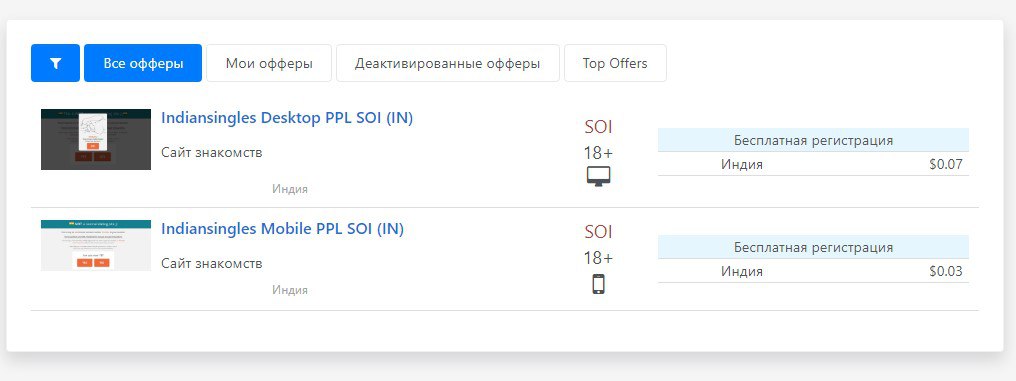Click the desktop monitor device icon
This screenshot has height=381, width=1016.
(x=599, y=177)
